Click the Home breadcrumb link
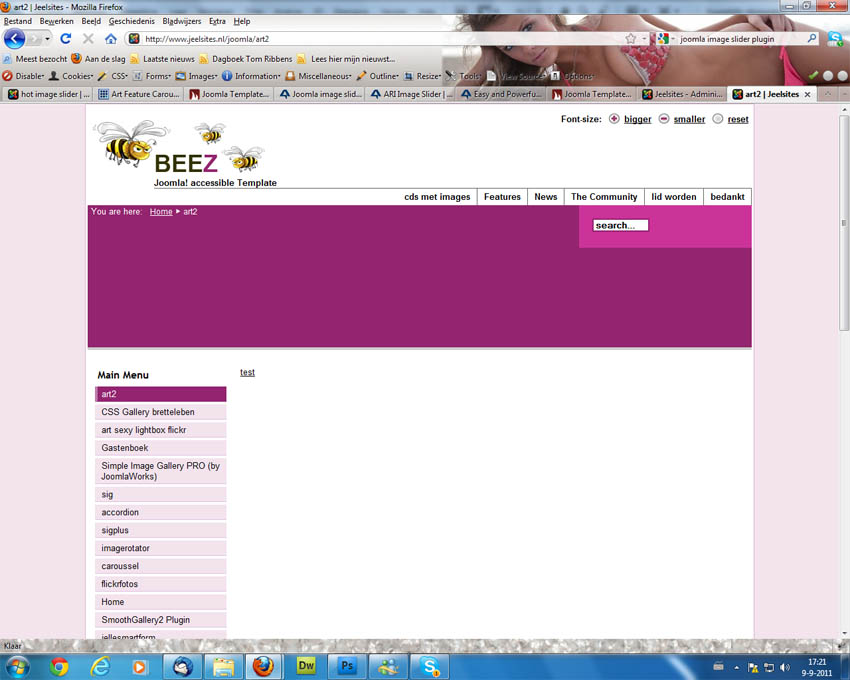This screenshot has height=680, width=850. pyautogui.click(x=161, y=211)
